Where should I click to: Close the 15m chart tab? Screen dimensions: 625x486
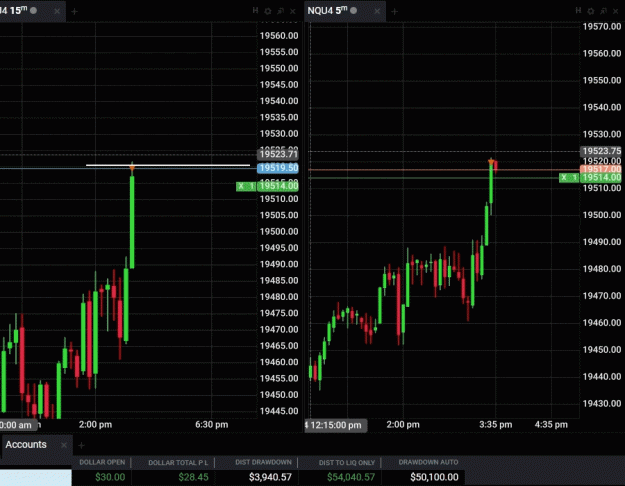pos(57,11)
